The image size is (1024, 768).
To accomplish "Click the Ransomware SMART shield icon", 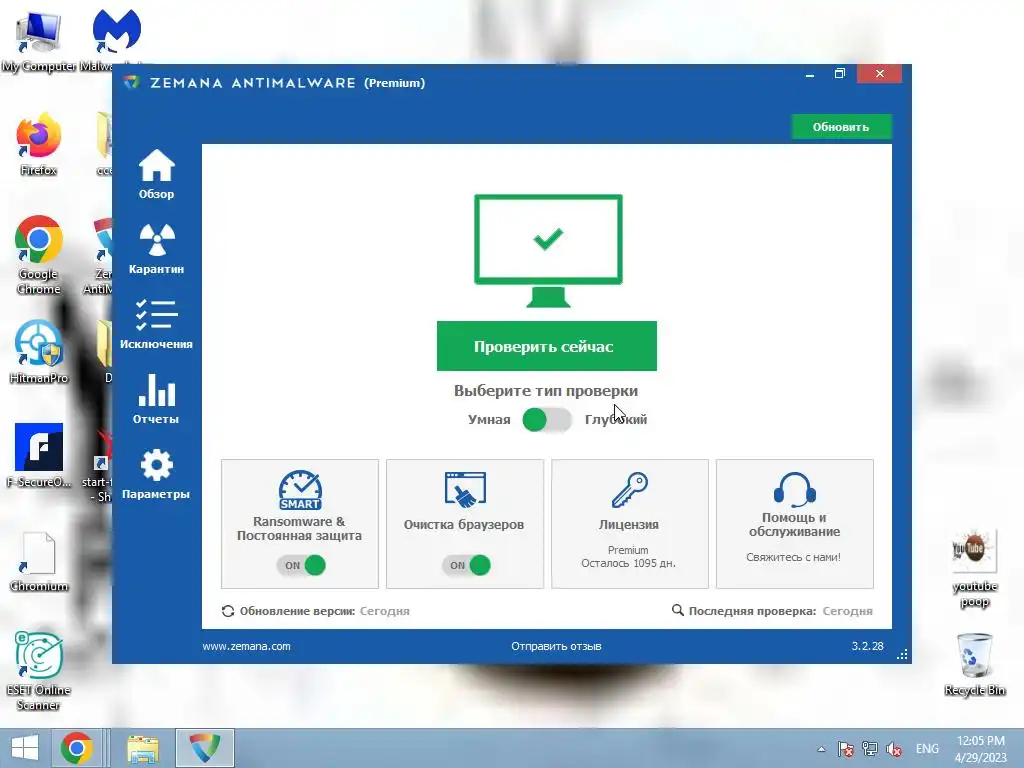I will point(300,490).
